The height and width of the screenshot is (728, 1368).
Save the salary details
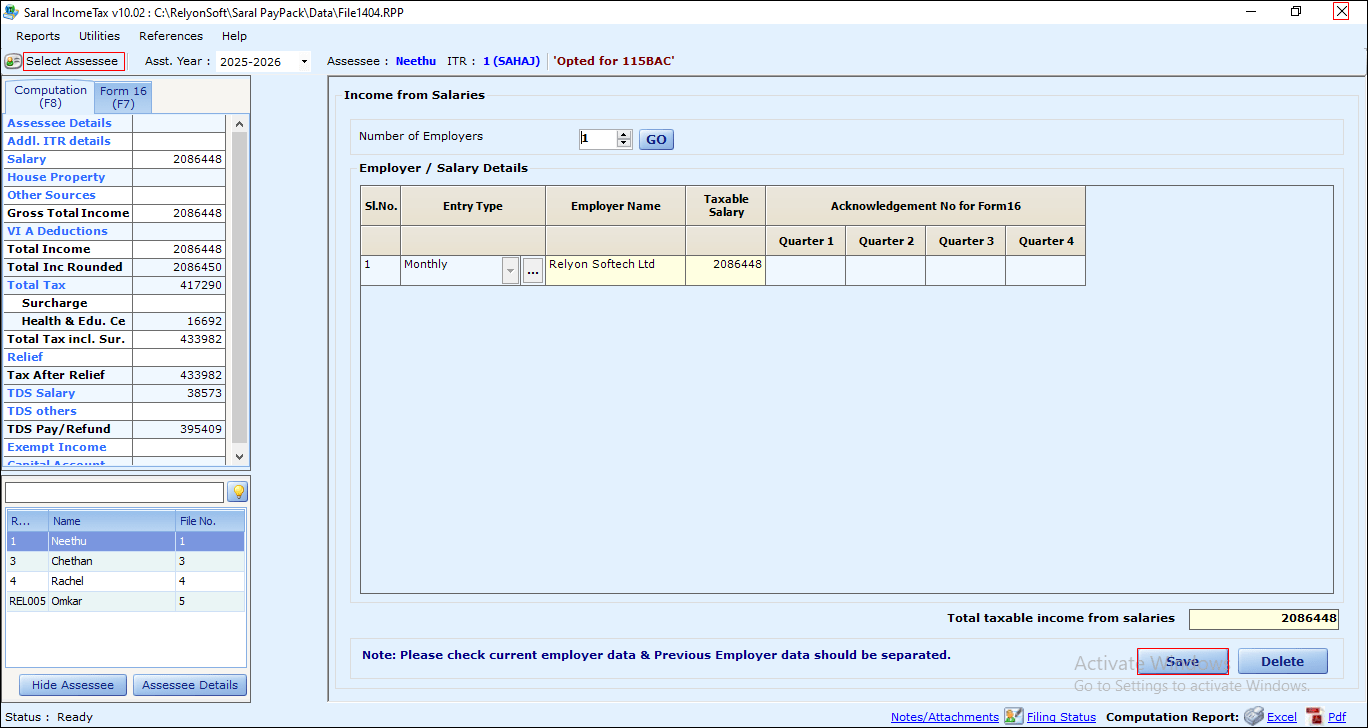click(1182, 661)
